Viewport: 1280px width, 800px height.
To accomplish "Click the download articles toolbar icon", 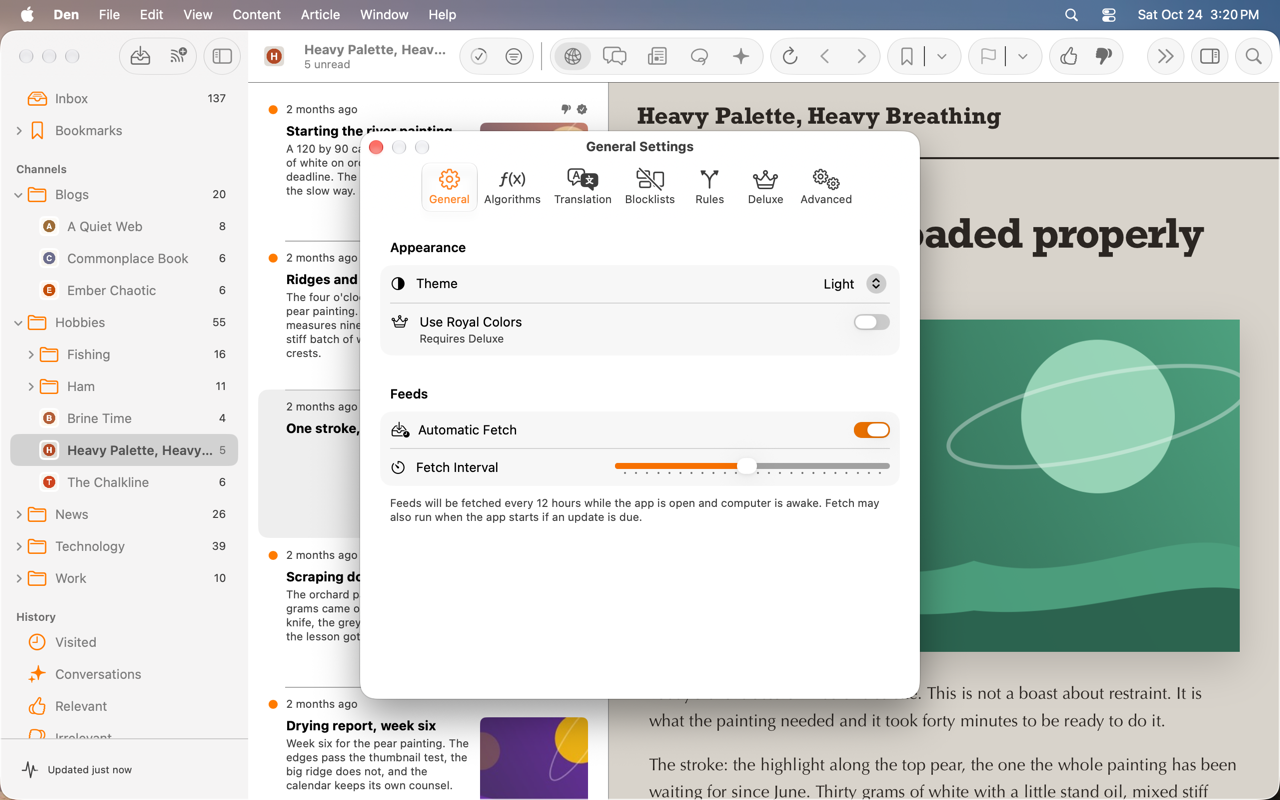I will [x=141, y=57].
